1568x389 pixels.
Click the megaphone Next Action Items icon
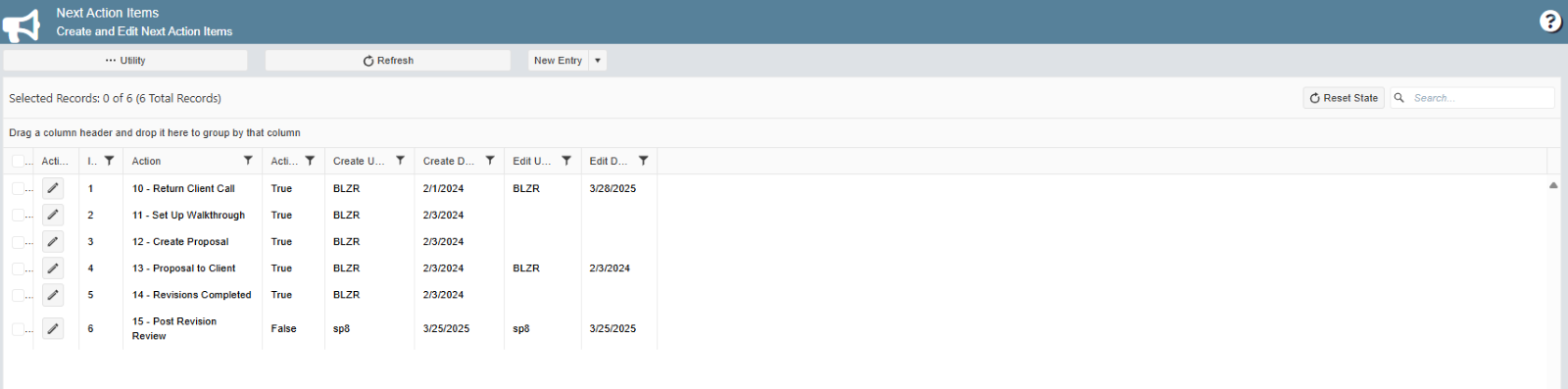(22, 24)
